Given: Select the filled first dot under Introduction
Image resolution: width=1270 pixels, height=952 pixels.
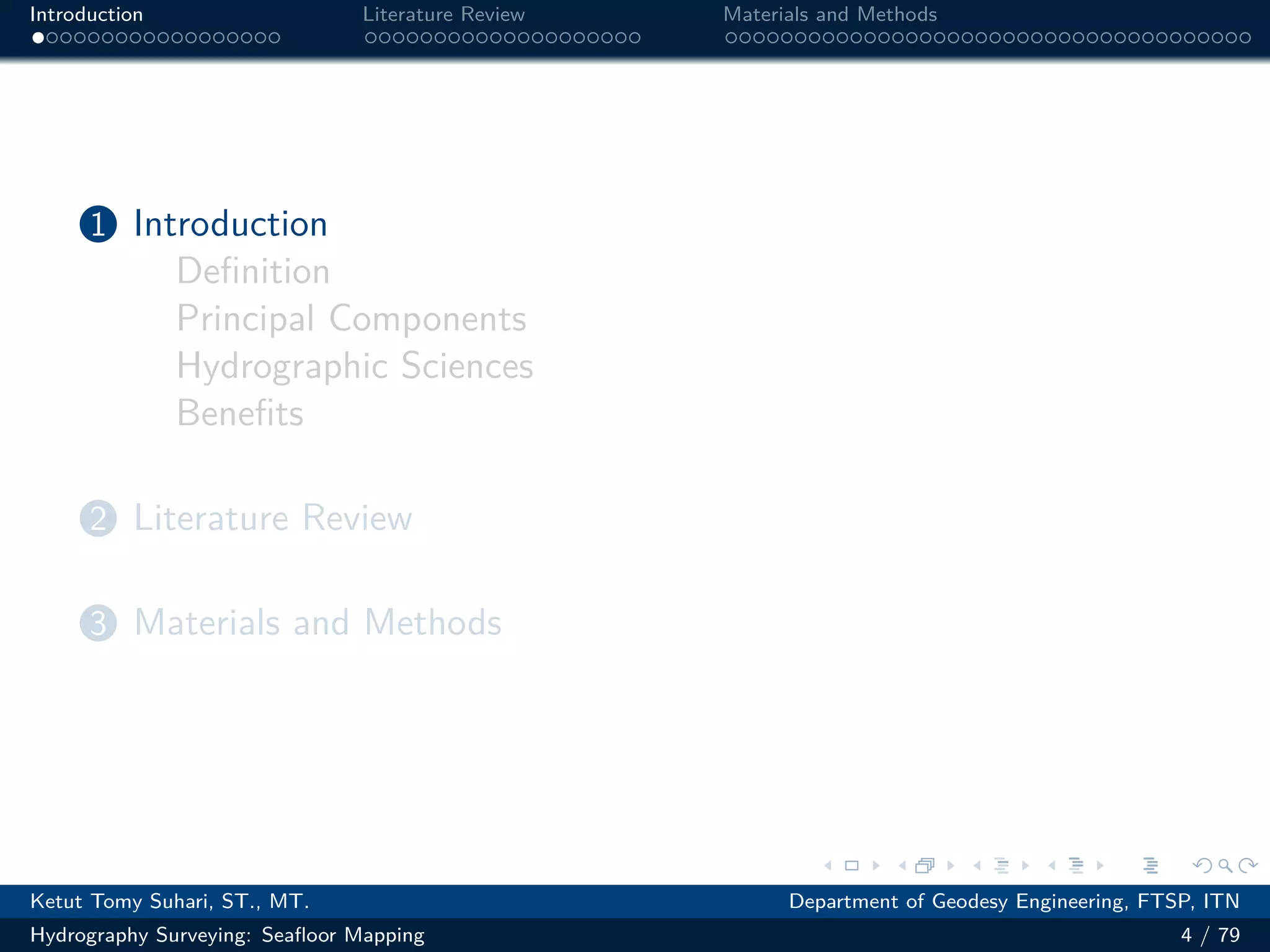Looking at the screenshot, I should [x=38, y=38].
